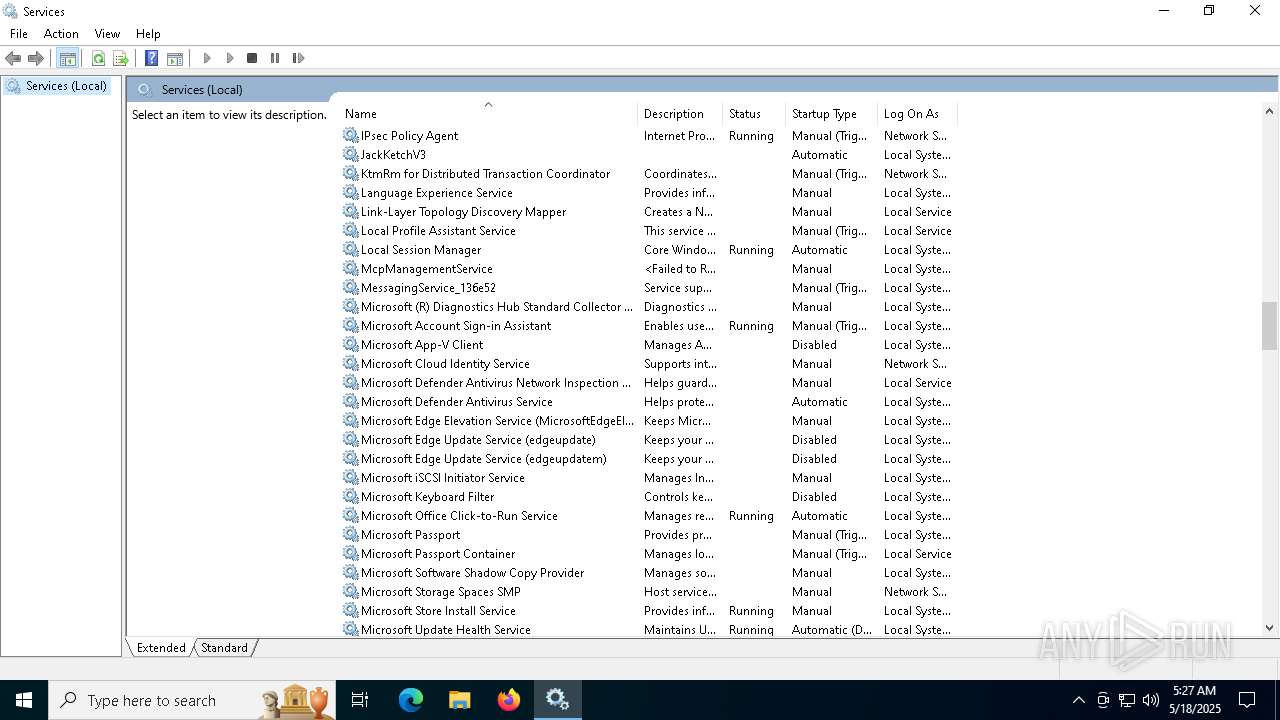Select the JackKetchV3 service
Viewport: 1280px width, 720px height.
click(648, 155)
